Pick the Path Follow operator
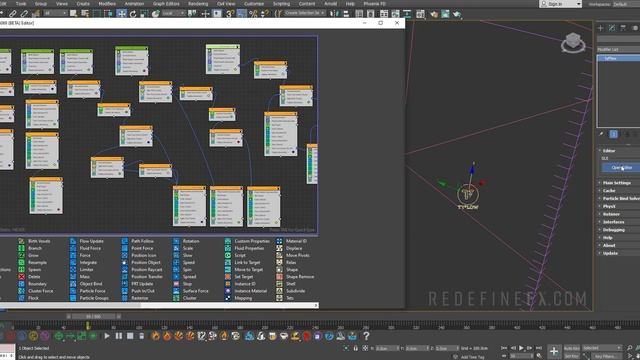640x360 pixels. pos(138,241)
